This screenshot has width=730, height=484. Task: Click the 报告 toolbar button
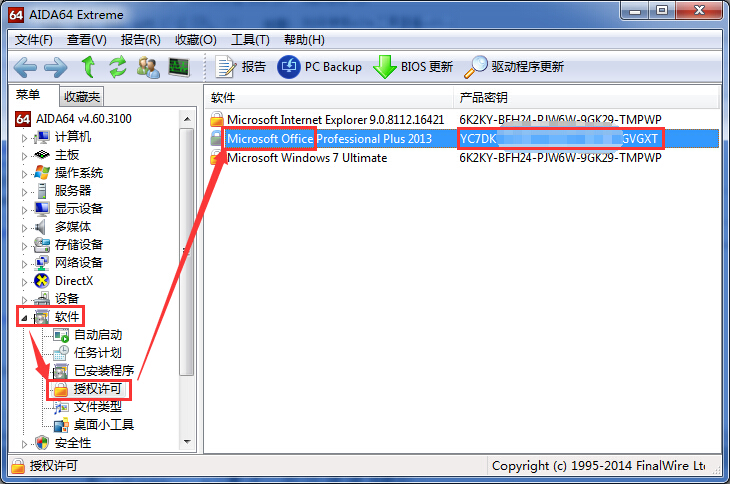tap(240, 67)
